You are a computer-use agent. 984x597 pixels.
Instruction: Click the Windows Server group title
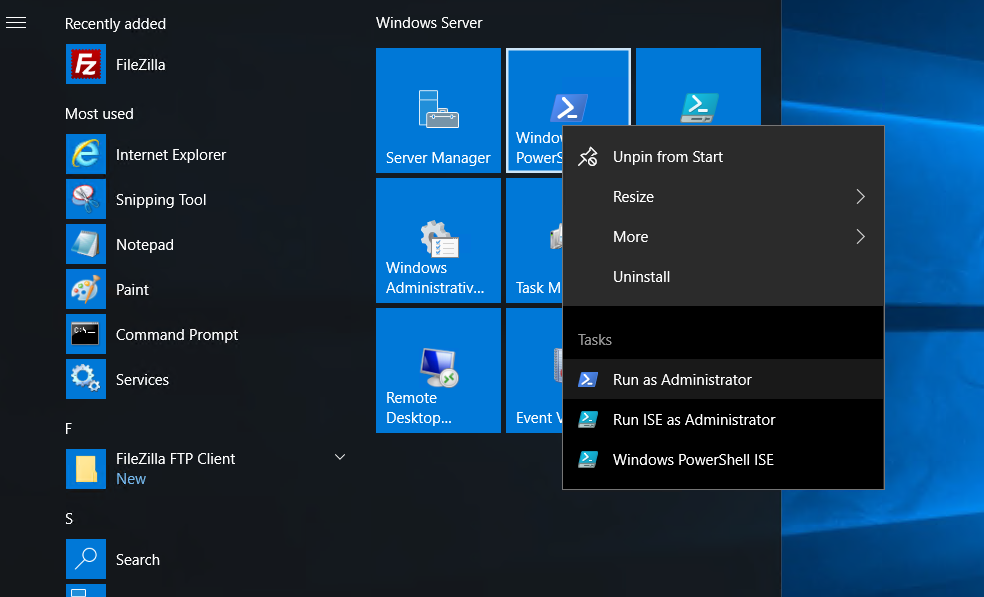429,23
